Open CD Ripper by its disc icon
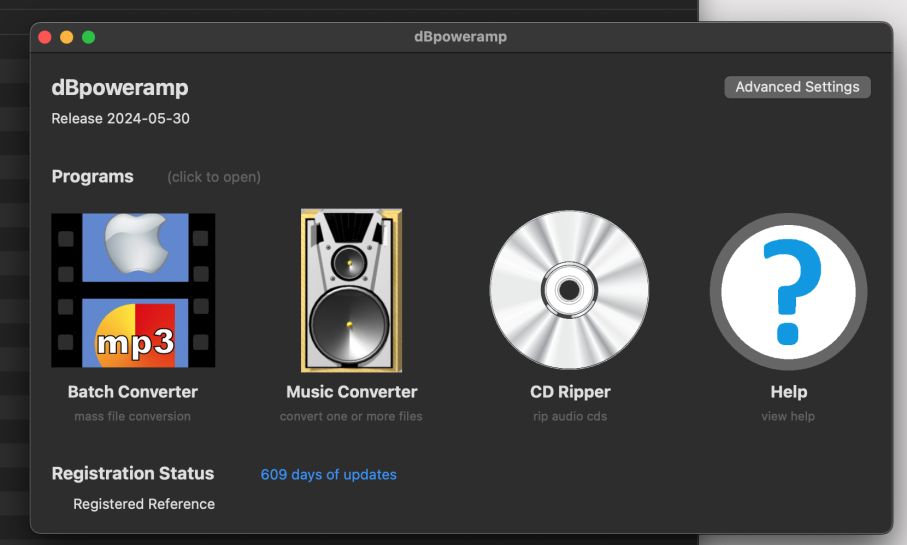The height and width of the screenshot is (545, 907). point(569,290)
